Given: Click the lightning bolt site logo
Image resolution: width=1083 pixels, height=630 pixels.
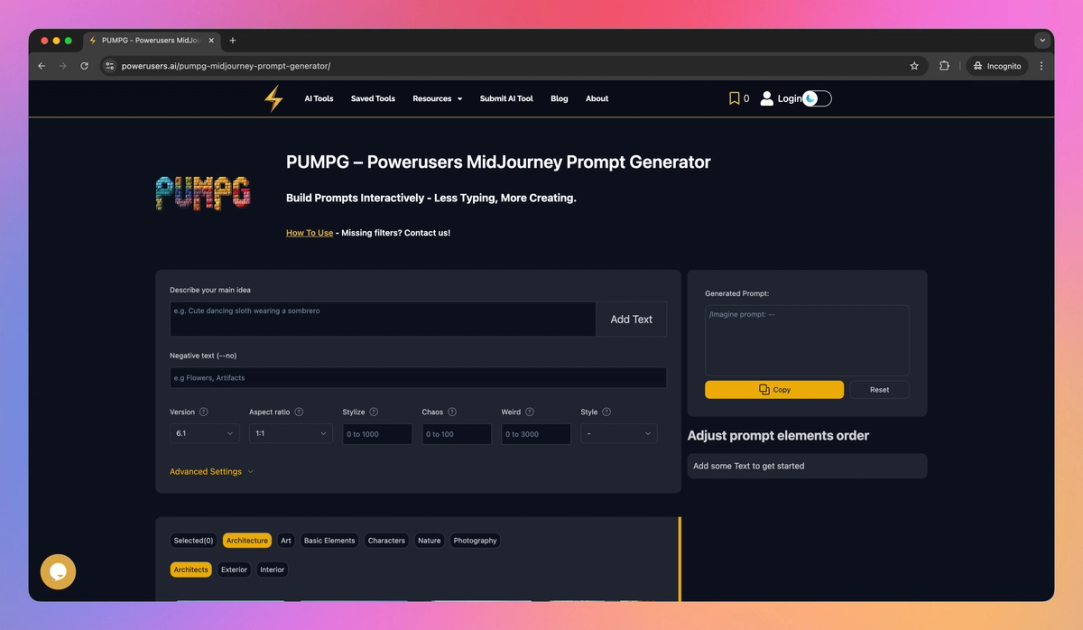Looking at the screenshot, I should [272, 98].
